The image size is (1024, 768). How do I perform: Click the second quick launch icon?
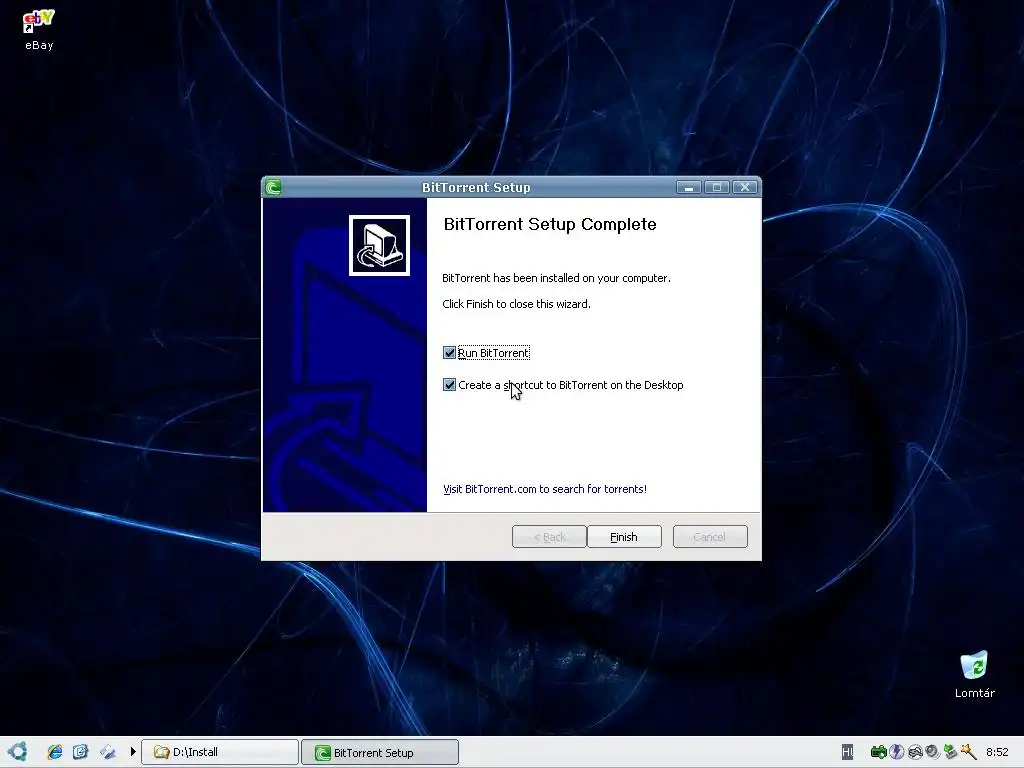pyautogui.click(x=80, y=752)
